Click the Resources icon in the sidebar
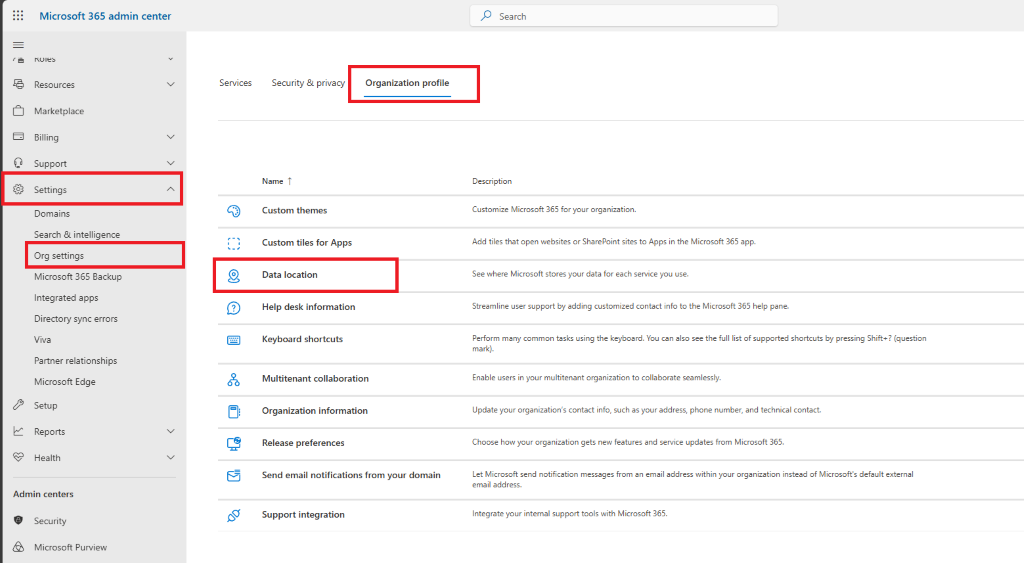Viewport: 1024px width, 563px height. (x=18, y=84)
